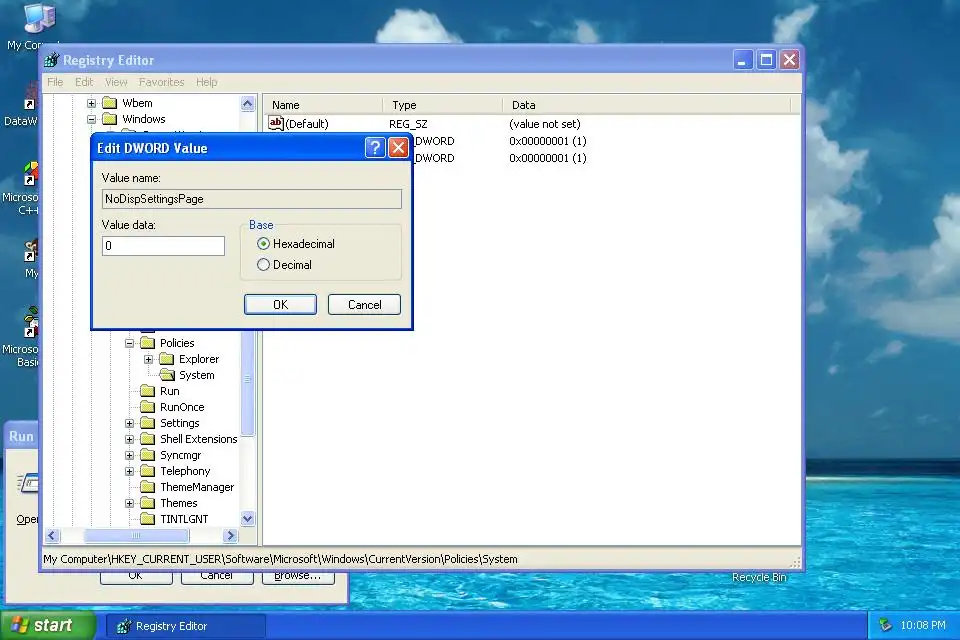Select the Syncmgr folder icon
This screenshot has height=640, width=960.
148,455
